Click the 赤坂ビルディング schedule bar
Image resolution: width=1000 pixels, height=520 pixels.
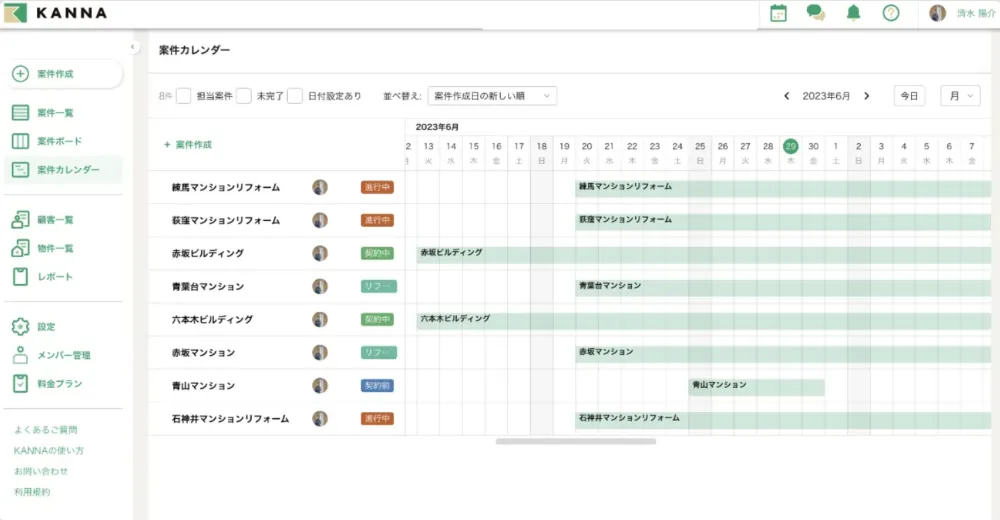[x=703, y=254]
